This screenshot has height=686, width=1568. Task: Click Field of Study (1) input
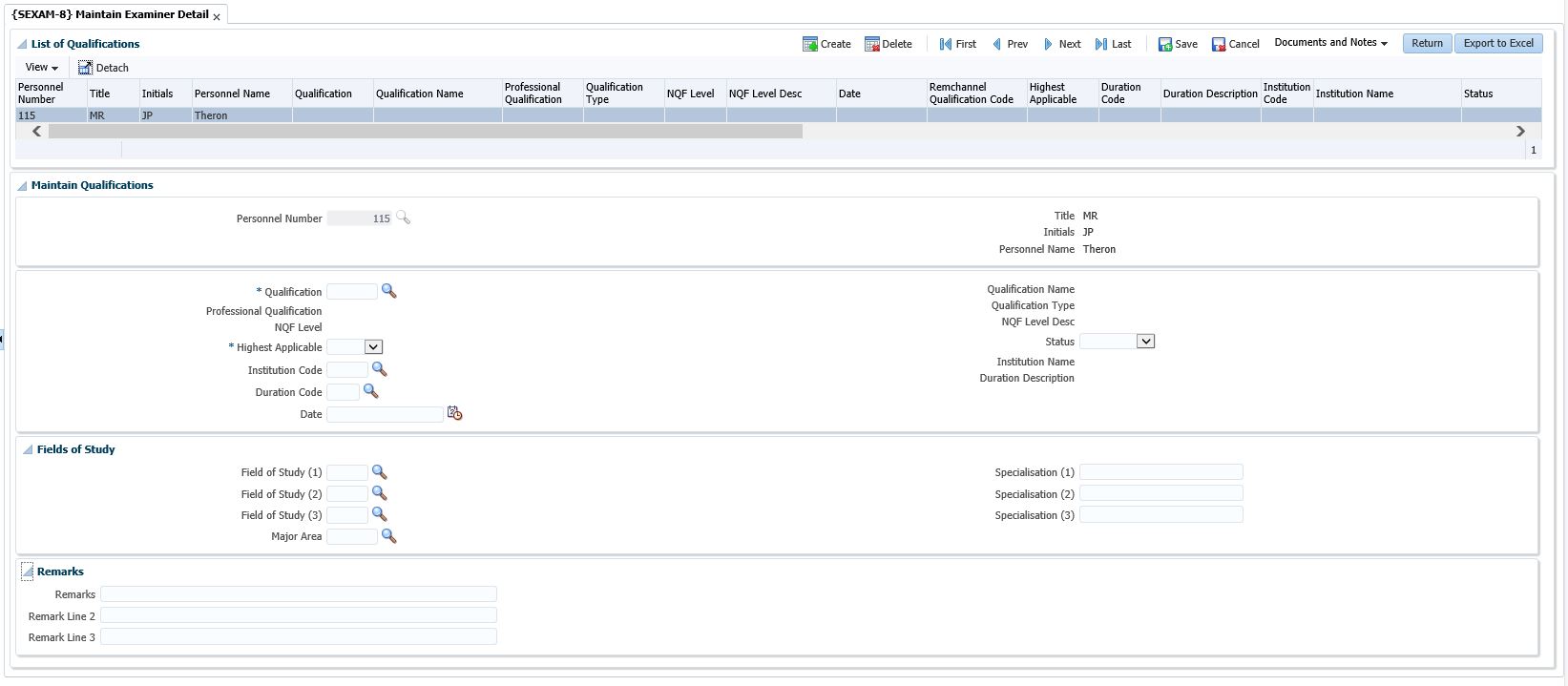point(347,472)
